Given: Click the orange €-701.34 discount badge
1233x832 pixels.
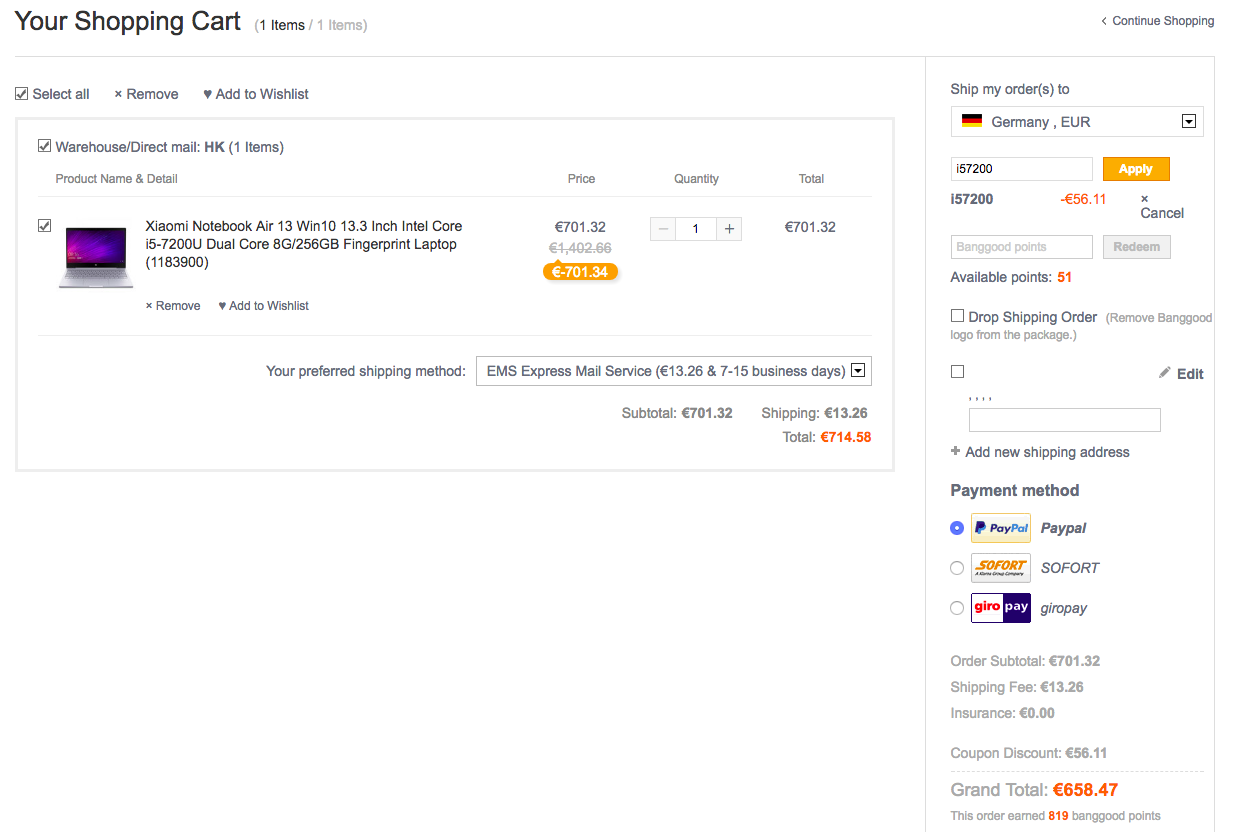Looking at the screenshot, I should [581, 272].
